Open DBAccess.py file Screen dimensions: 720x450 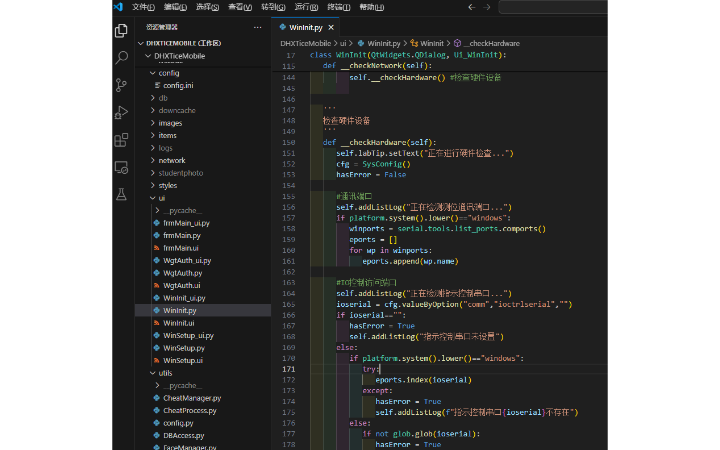(x=203, y=435)
